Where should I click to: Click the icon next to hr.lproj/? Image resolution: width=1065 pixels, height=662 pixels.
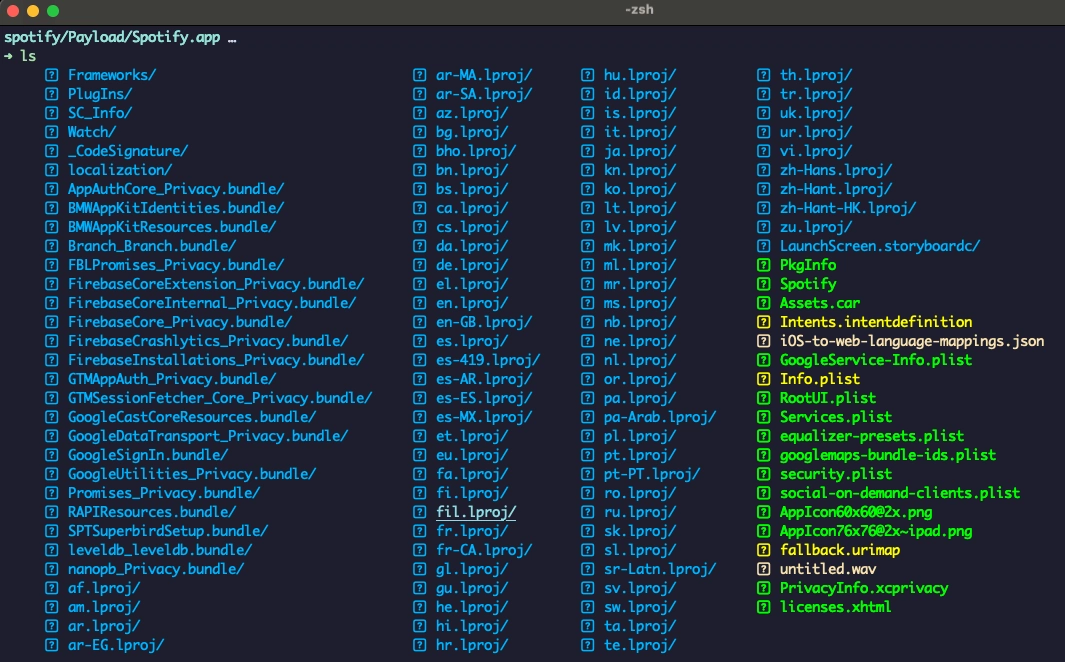[420, 645]
